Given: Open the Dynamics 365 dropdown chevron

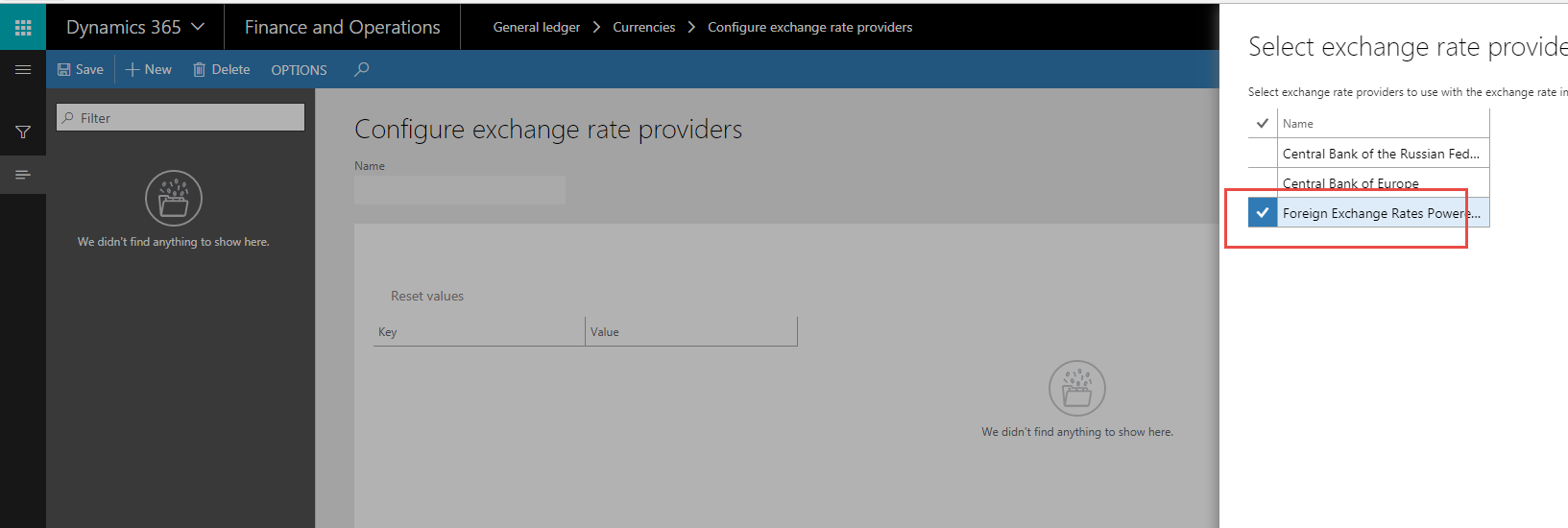Looking at the screenshot, I should pyautogui.click(x=199, y=27).
